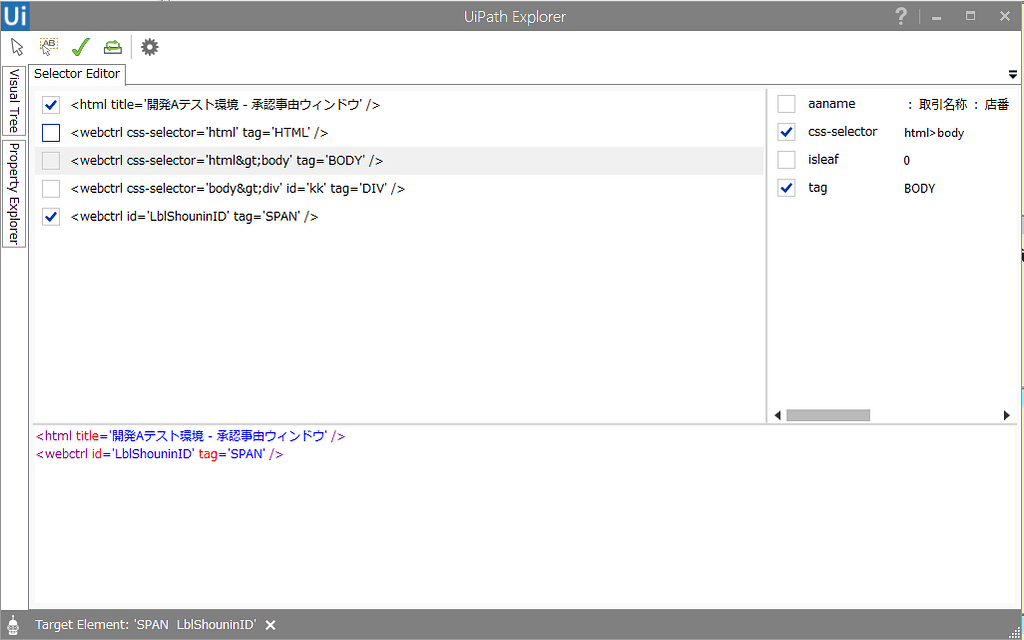Check the isleaf attribute checkbox

(785, 159)
